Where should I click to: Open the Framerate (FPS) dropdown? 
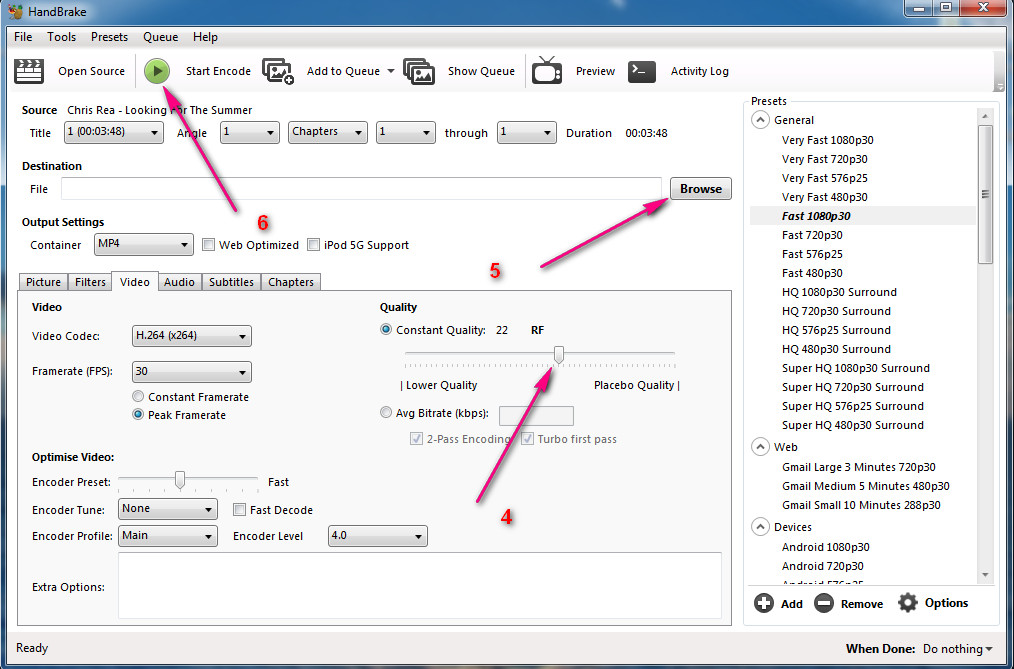(191, 372)
